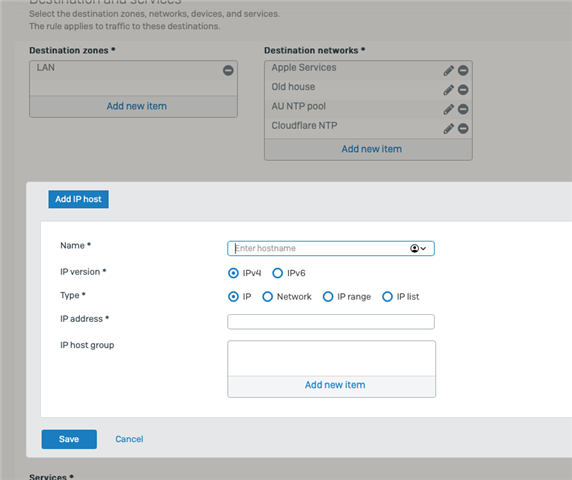Focus the IP address input field

[331, 322]
